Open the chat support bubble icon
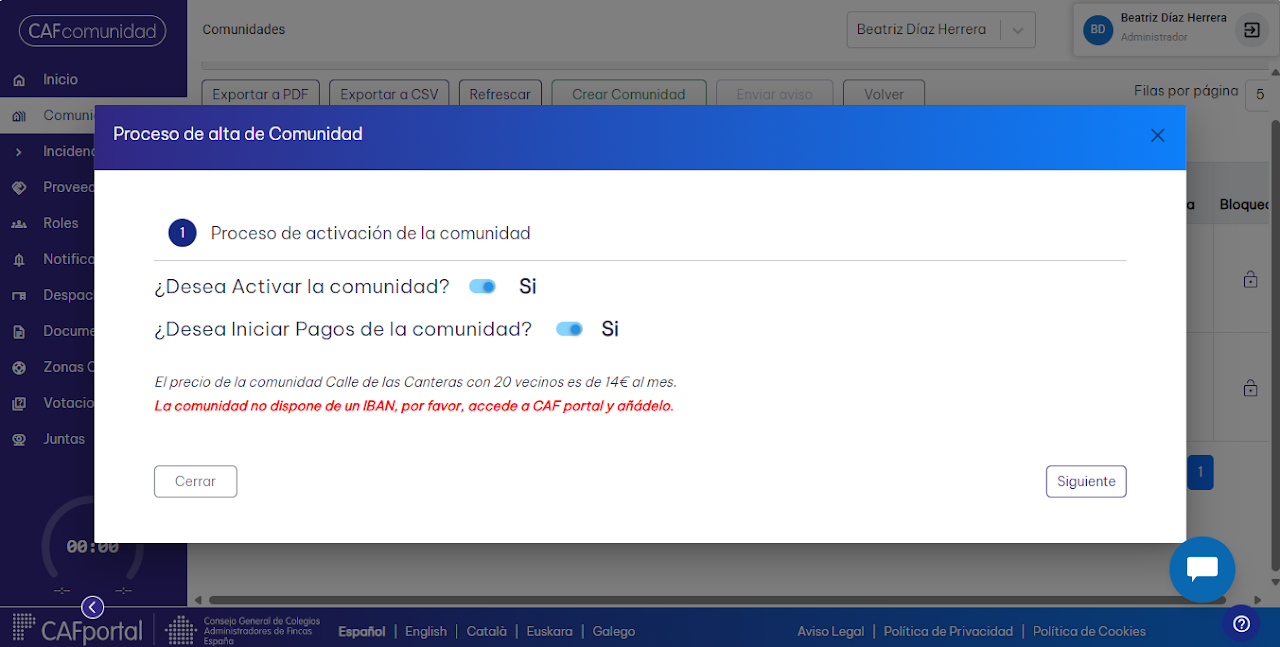This screenshot has width=1280, height=647. [x=1202, y=569]
